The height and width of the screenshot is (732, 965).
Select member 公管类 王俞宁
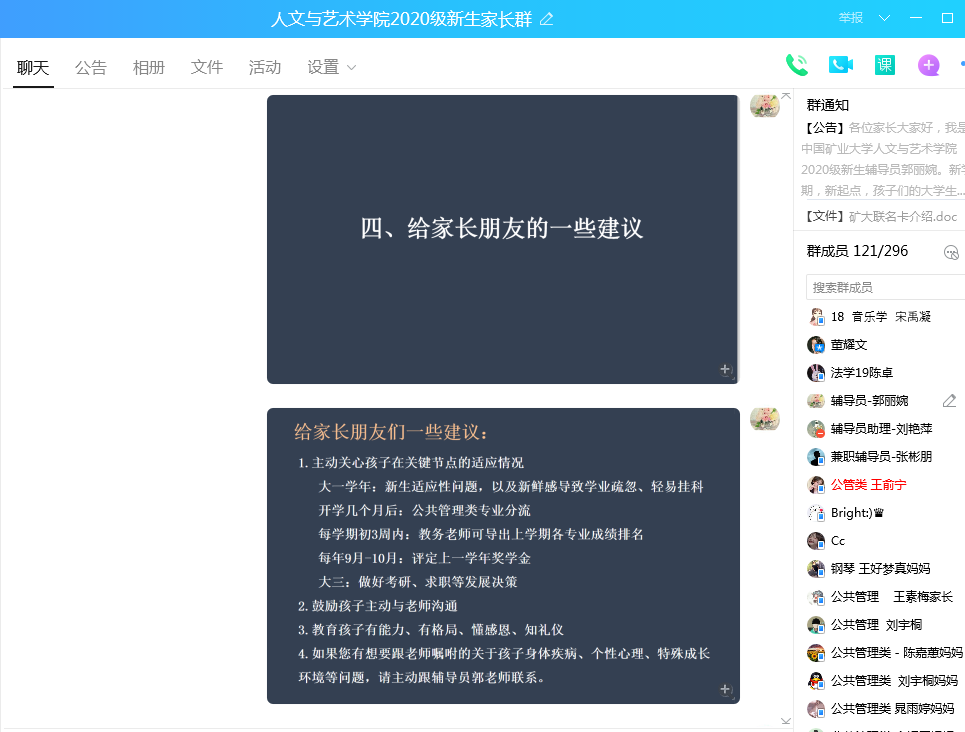click(868, 485)
